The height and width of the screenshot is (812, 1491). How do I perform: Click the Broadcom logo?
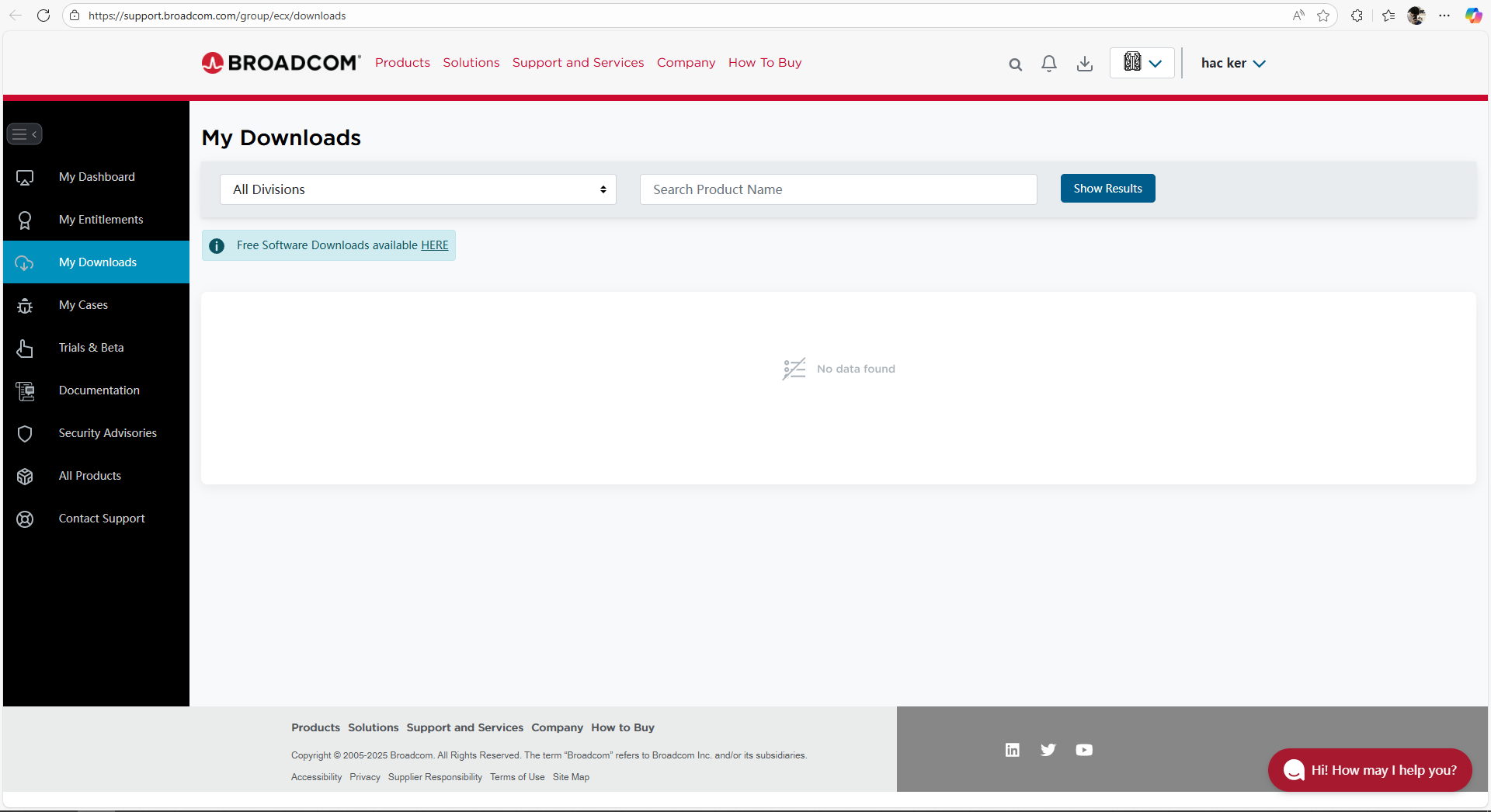[281, 63]
